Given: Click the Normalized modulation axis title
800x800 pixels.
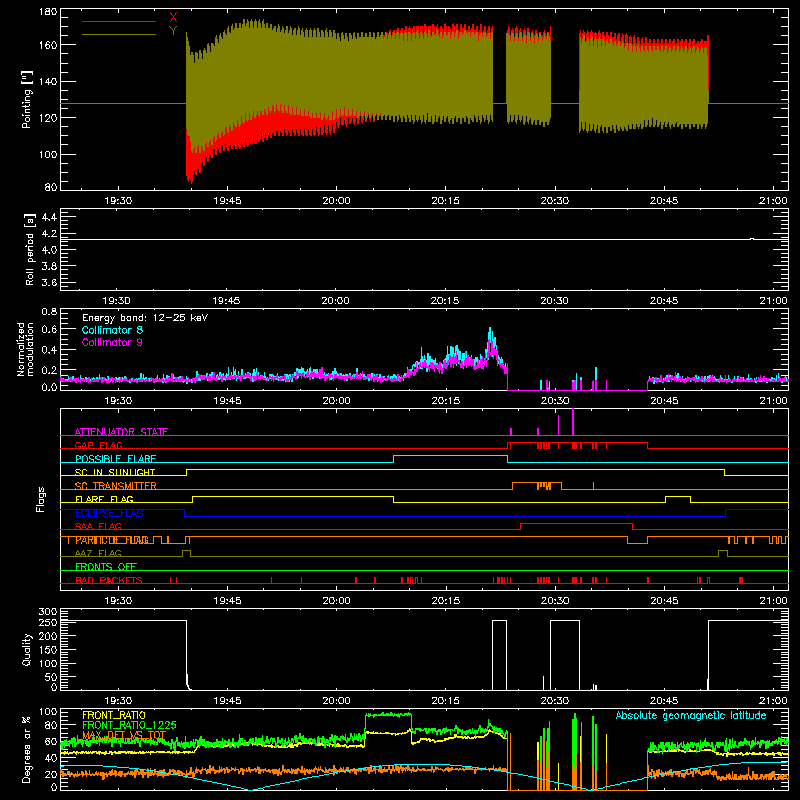Looking at the screenshot, I should [25, 349].
